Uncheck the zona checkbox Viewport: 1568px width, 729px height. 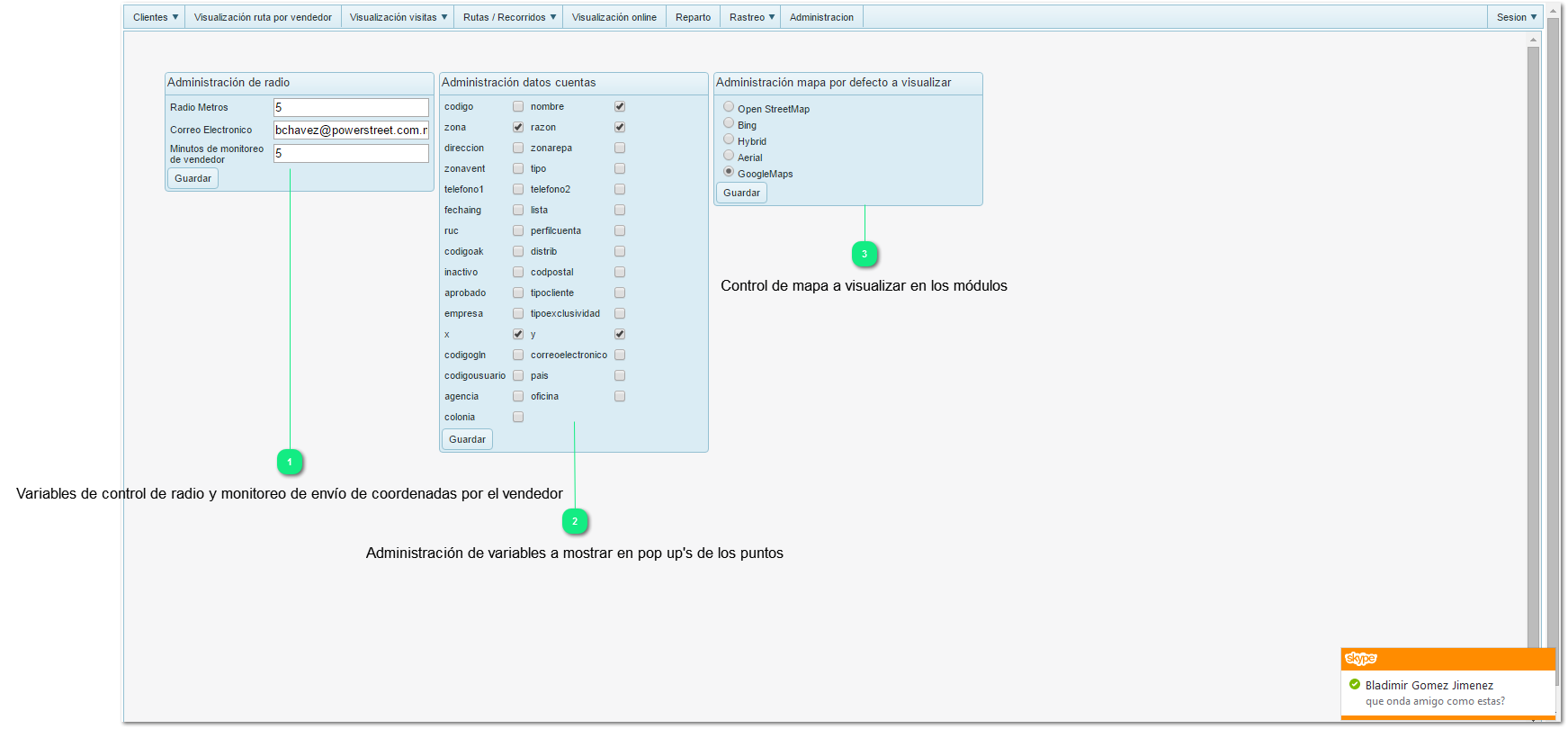518,127
